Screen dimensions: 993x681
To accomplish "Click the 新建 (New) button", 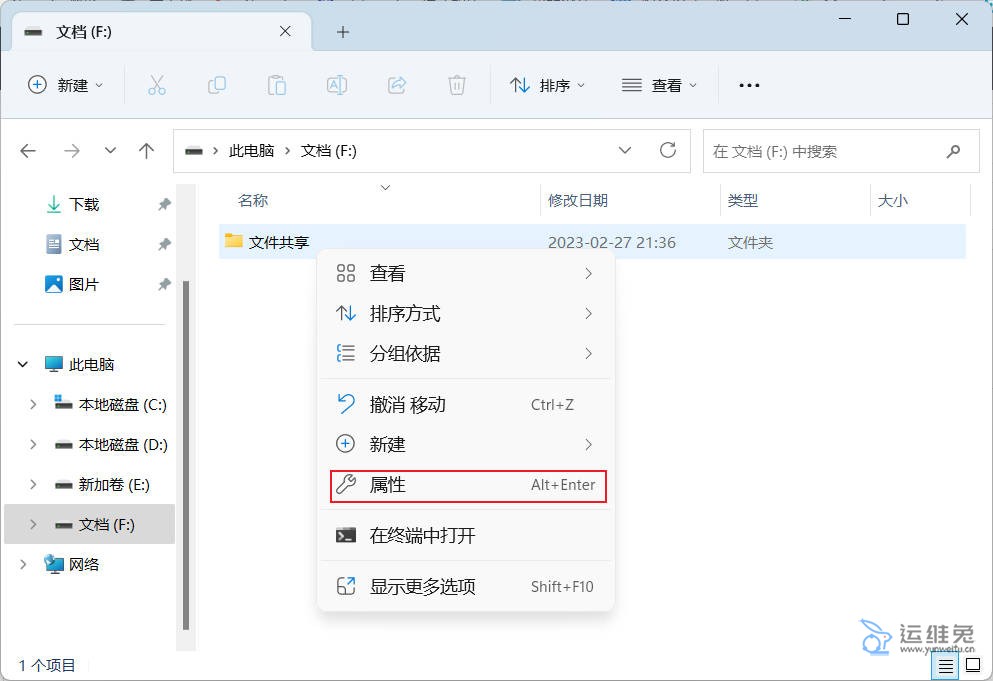I will pyautogui.click(x=65, y=85).
